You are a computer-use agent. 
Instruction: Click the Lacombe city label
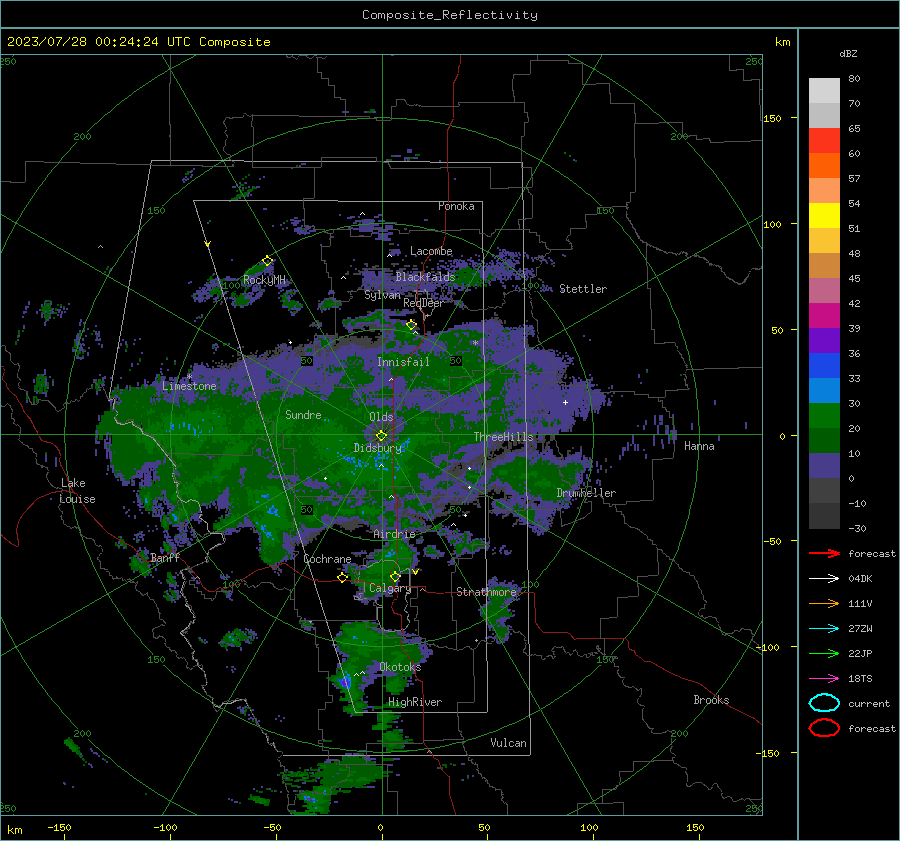[431, 251]
